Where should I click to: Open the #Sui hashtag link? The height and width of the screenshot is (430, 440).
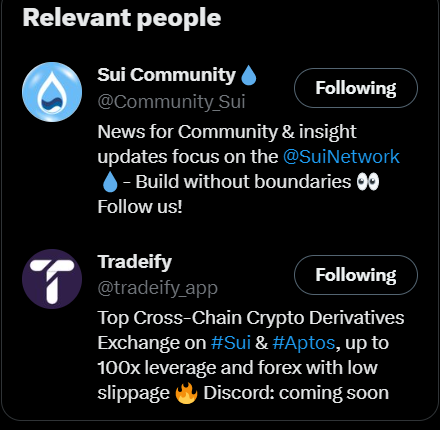coord(231,343)
